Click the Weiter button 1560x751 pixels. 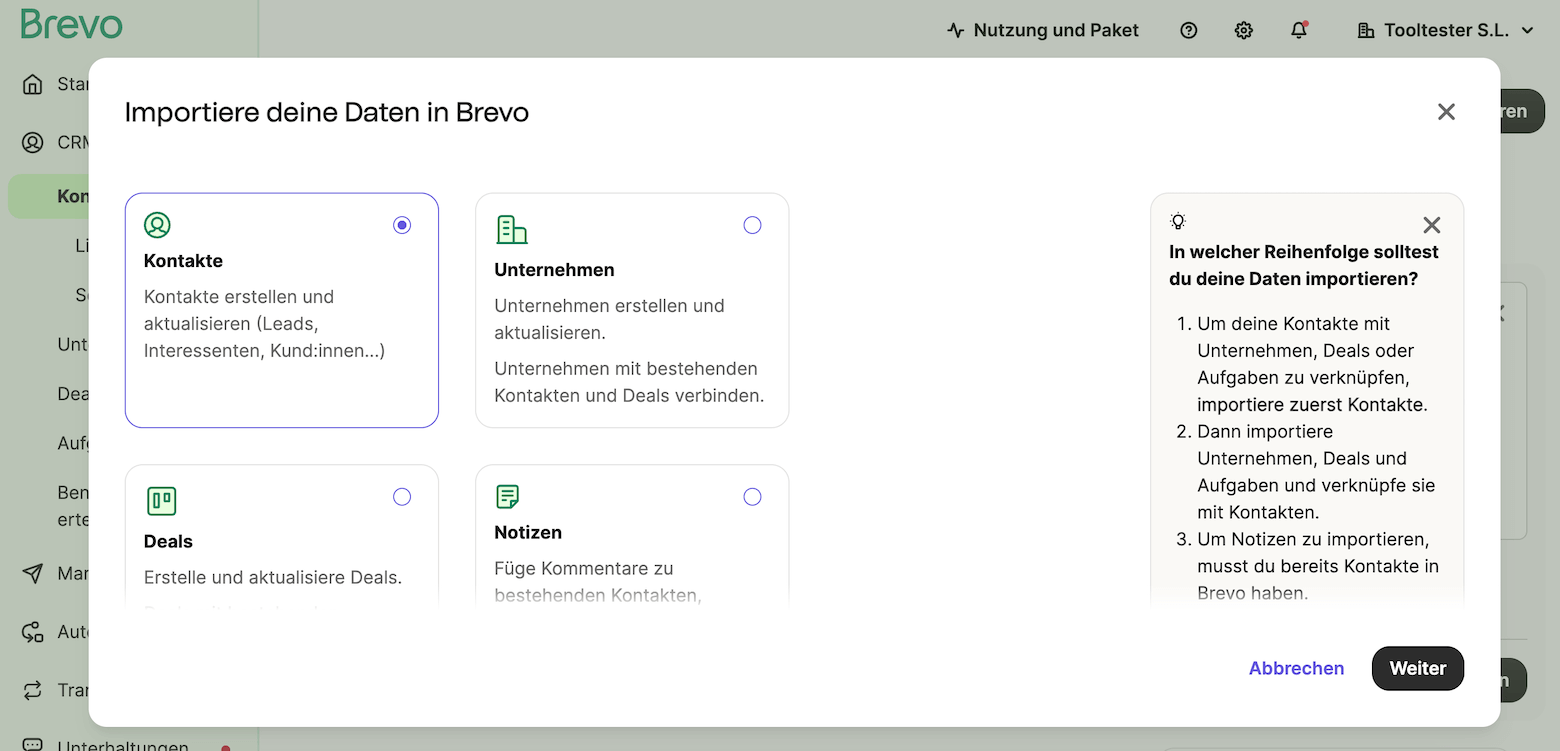[x=1417, y=668]
